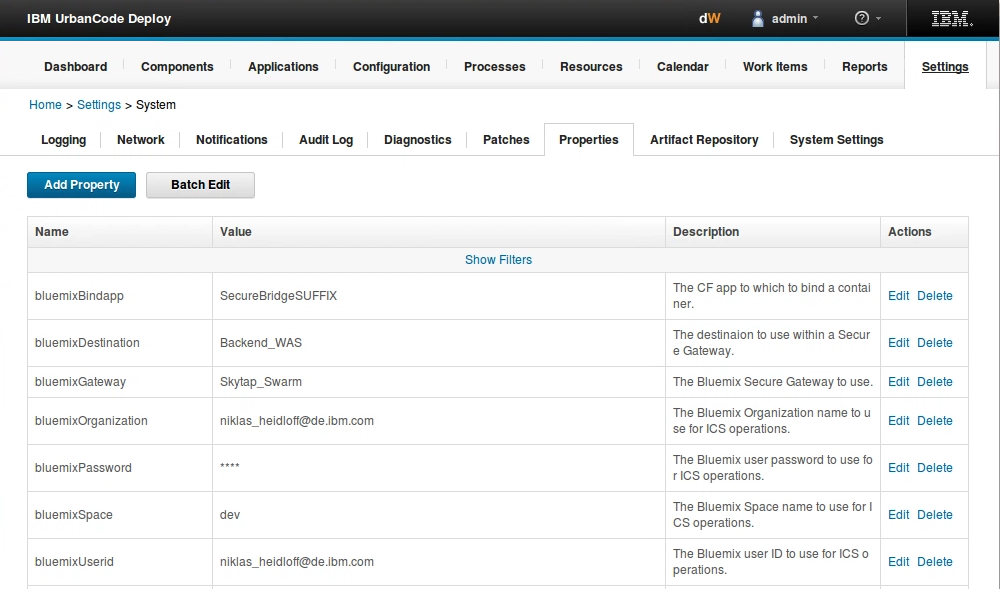Switch to the Artifact Repository tab
Screen dimensions: 1000x589
(704, 140)
